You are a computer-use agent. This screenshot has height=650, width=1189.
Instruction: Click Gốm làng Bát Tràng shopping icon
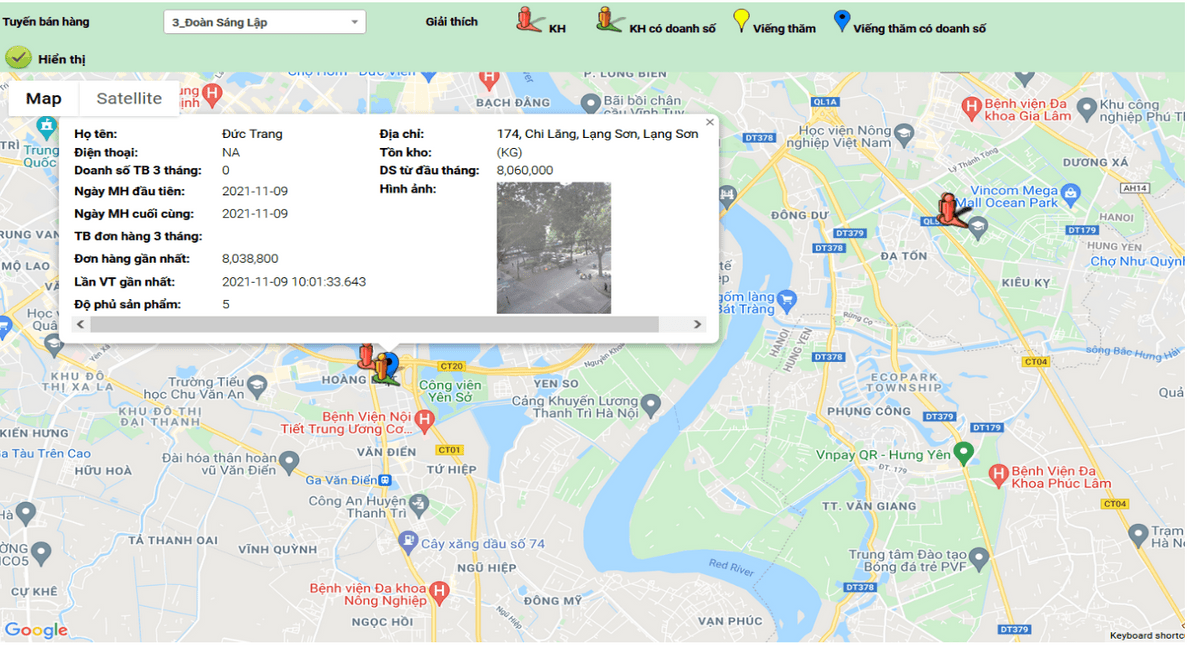point(787,299)
